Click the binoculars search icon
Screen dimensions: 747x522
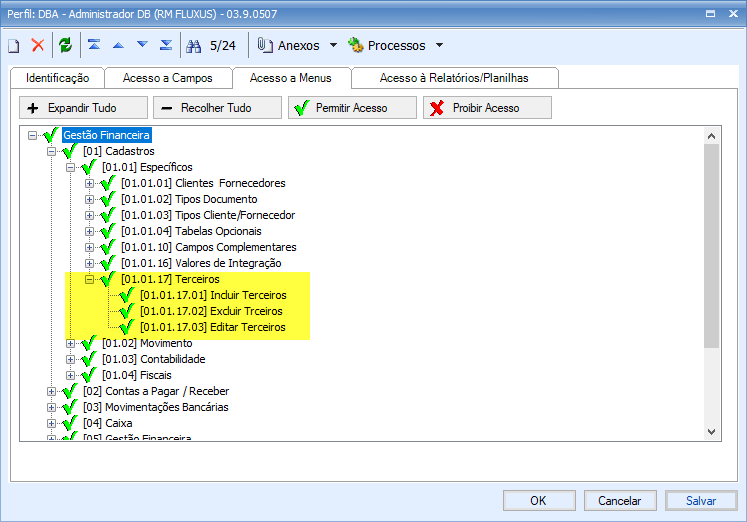pyautogui.click(x=193, y=46)
